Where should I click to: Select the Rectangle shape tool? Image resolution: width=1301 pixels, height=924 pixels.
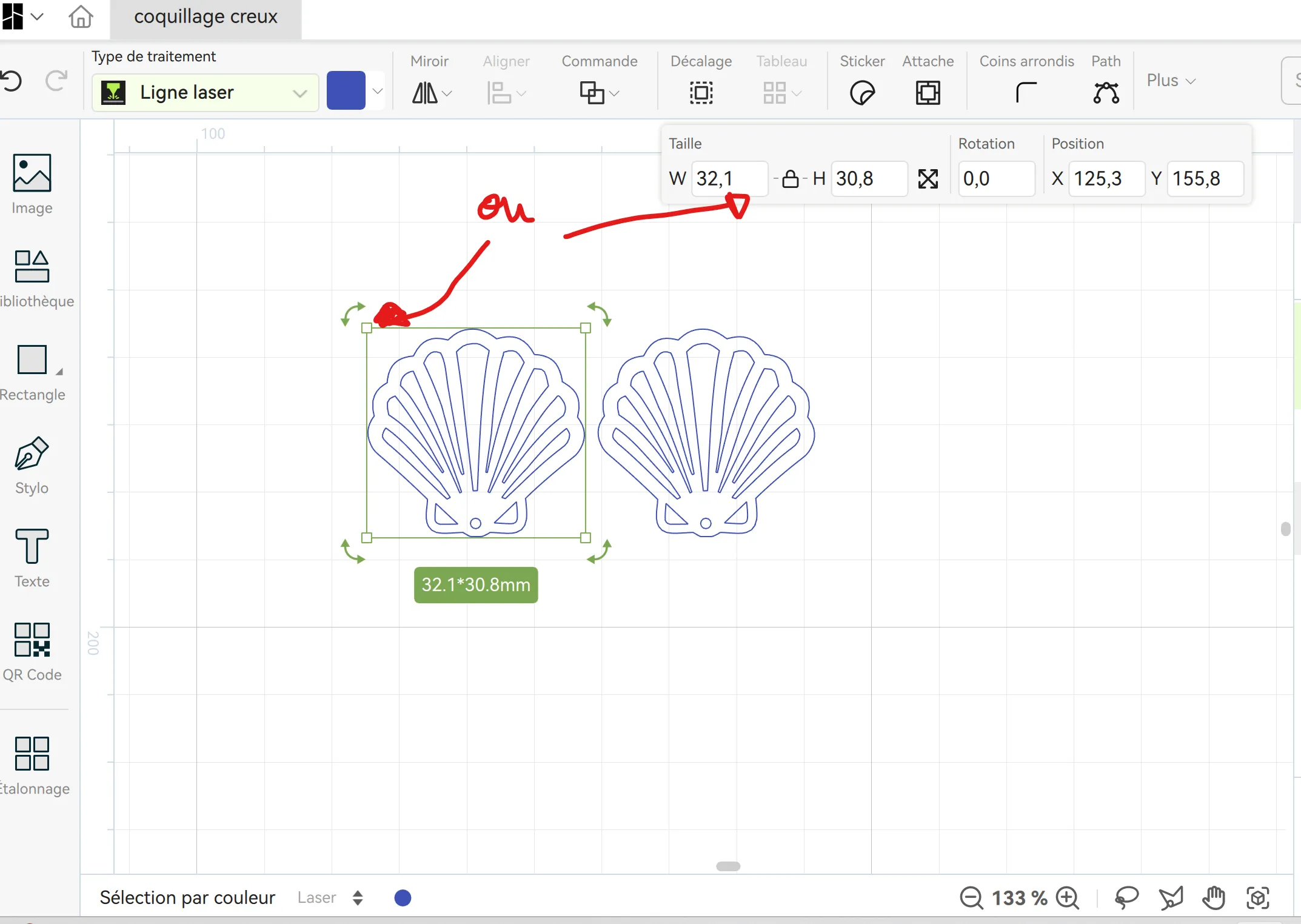[31, 360]
